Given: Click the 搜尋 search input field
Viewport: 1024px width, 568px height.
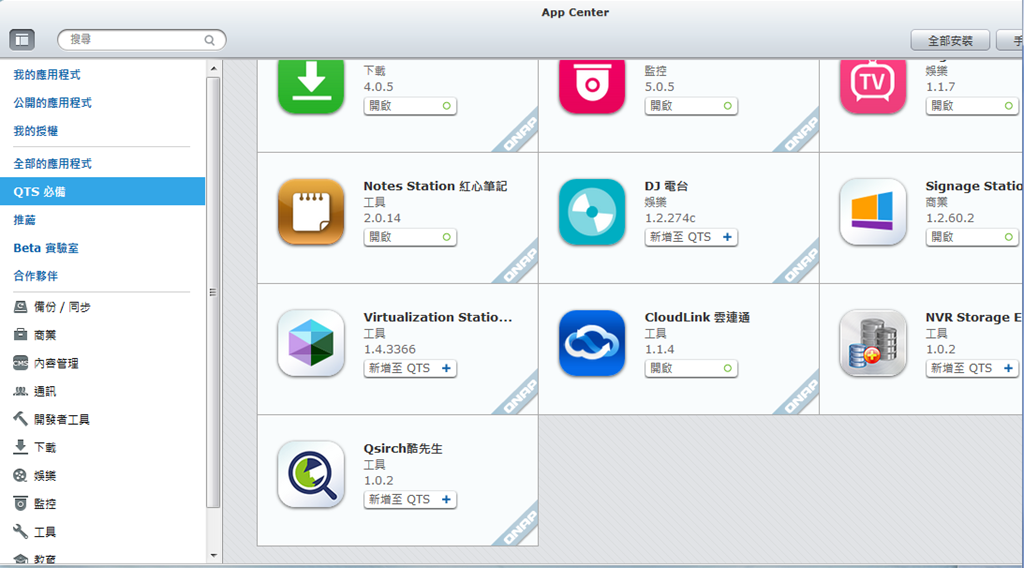Looking at the screenshot, I should (142, 40).
